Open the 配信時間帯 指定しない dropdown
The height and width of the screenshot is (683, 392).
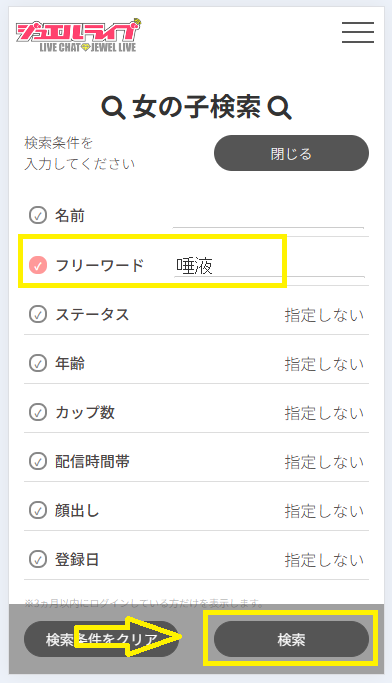coord(324,462)
